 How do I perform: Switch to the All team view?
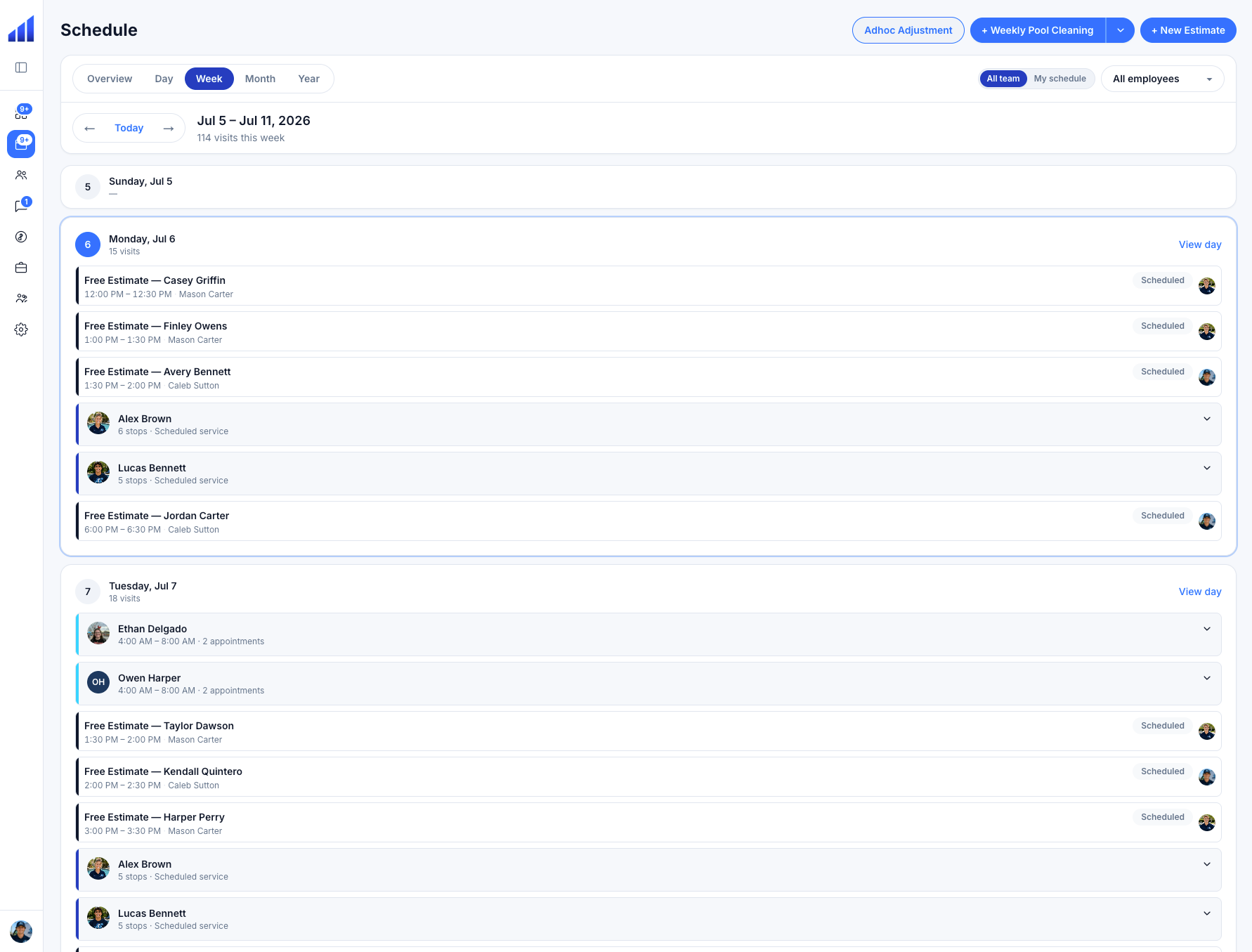(x=1003, y=79)
